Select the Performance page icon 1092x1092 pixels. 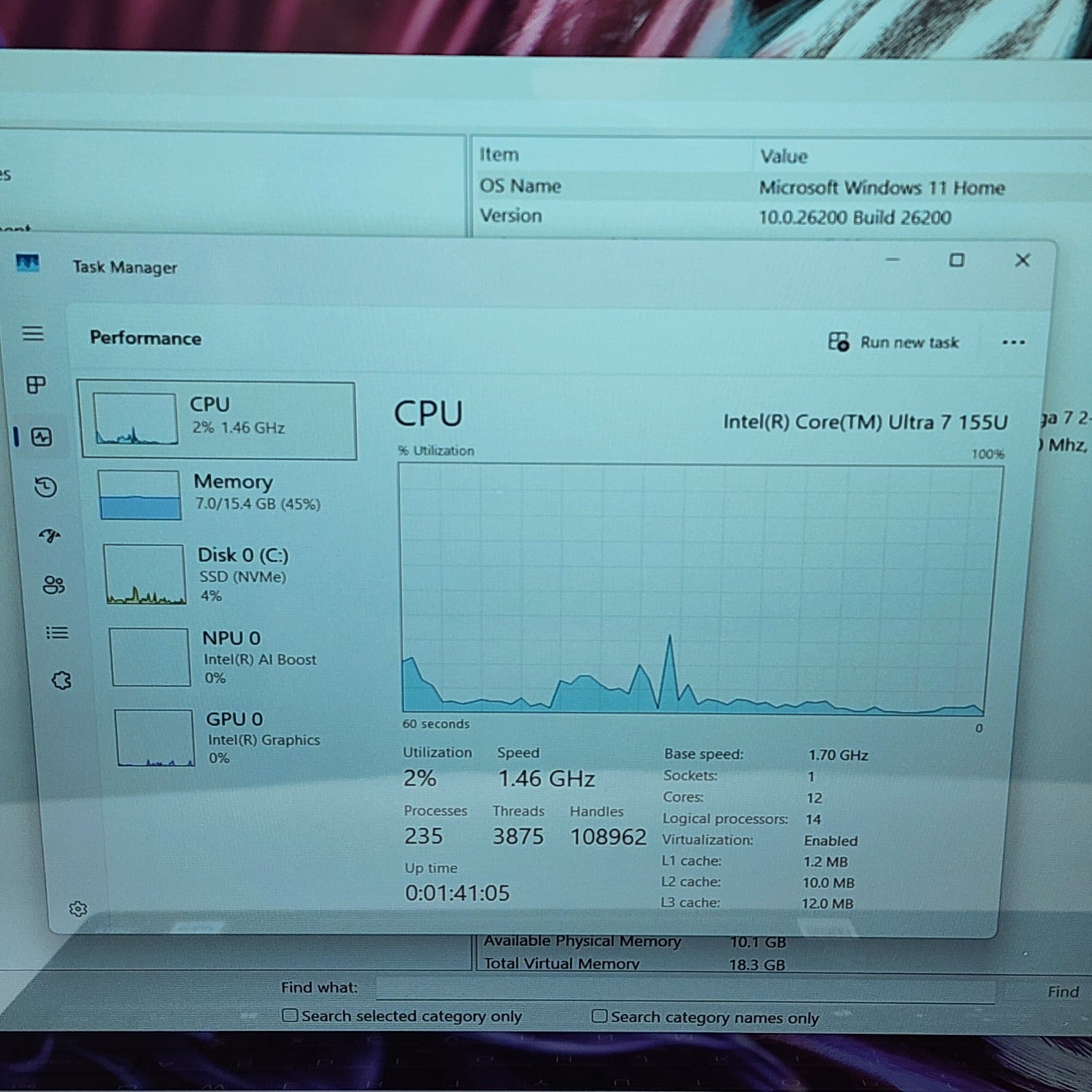tap(41, 437)
